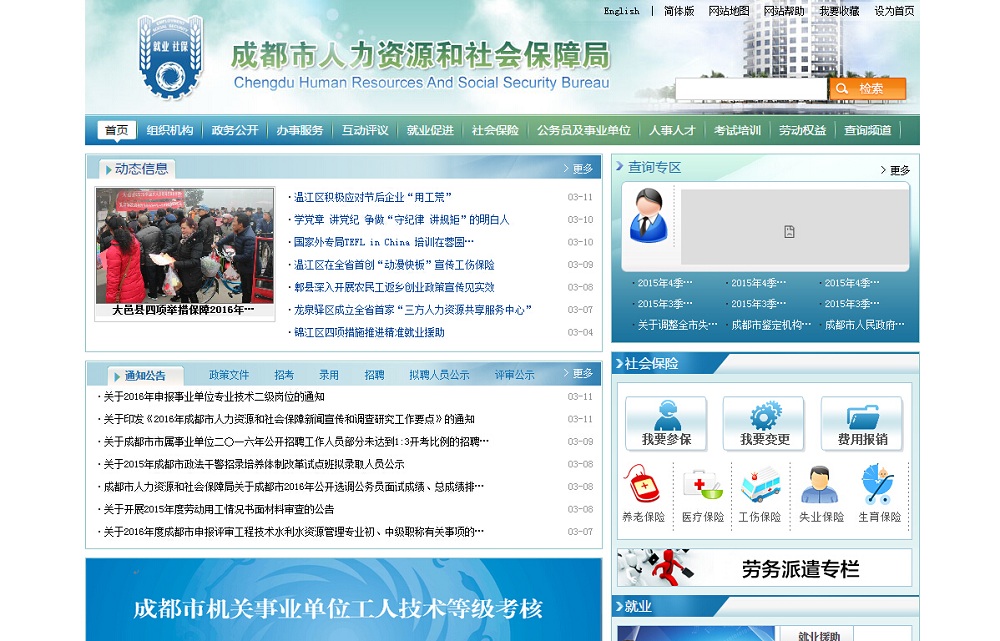The image size is (1000, 641).
Task: Switch to 招聘 tab
Action: click(374, 375)
